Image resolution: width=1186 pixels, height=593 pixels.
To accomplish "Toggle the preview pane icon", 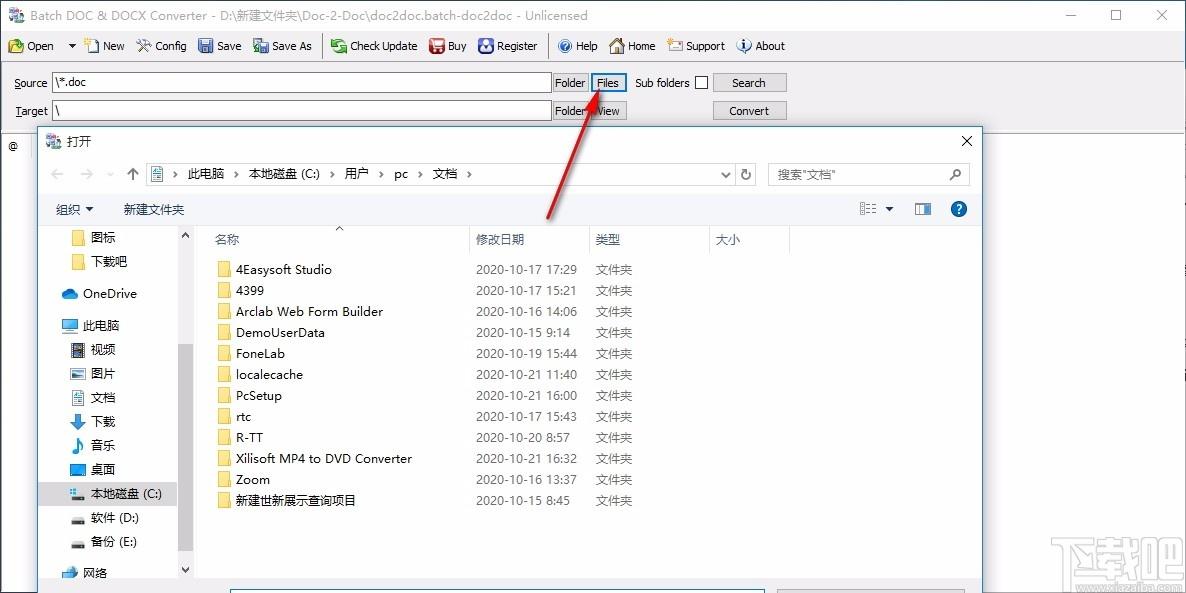I will point(923,209).
